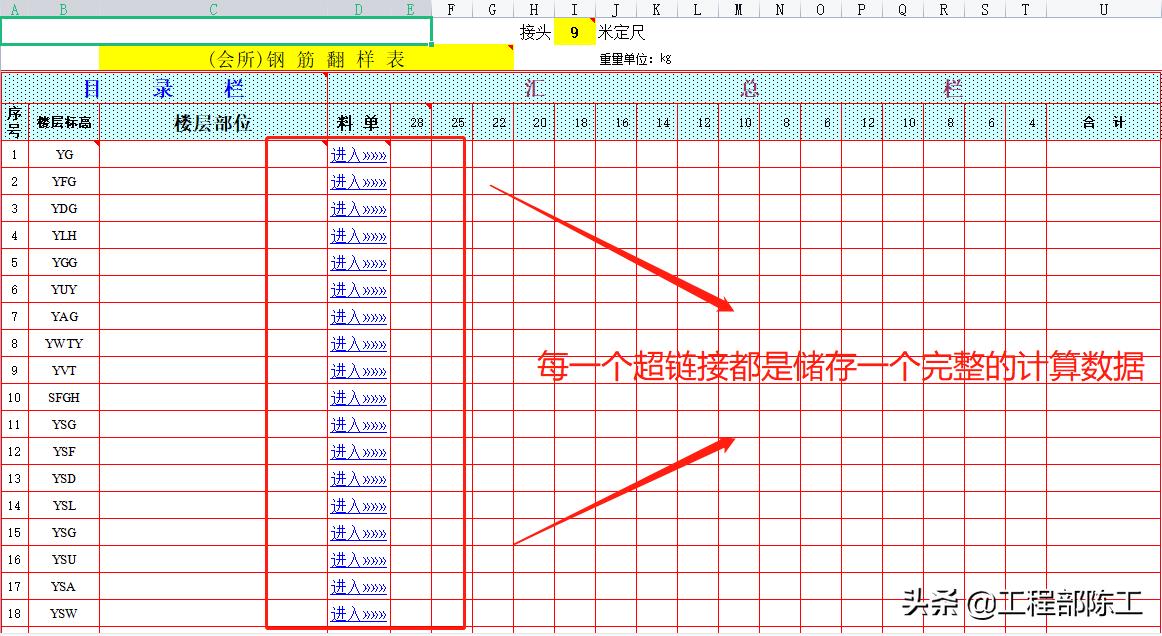Click the 进入 link for row YFG
Screen dimensions: 1162x636
tap(358, 182)
